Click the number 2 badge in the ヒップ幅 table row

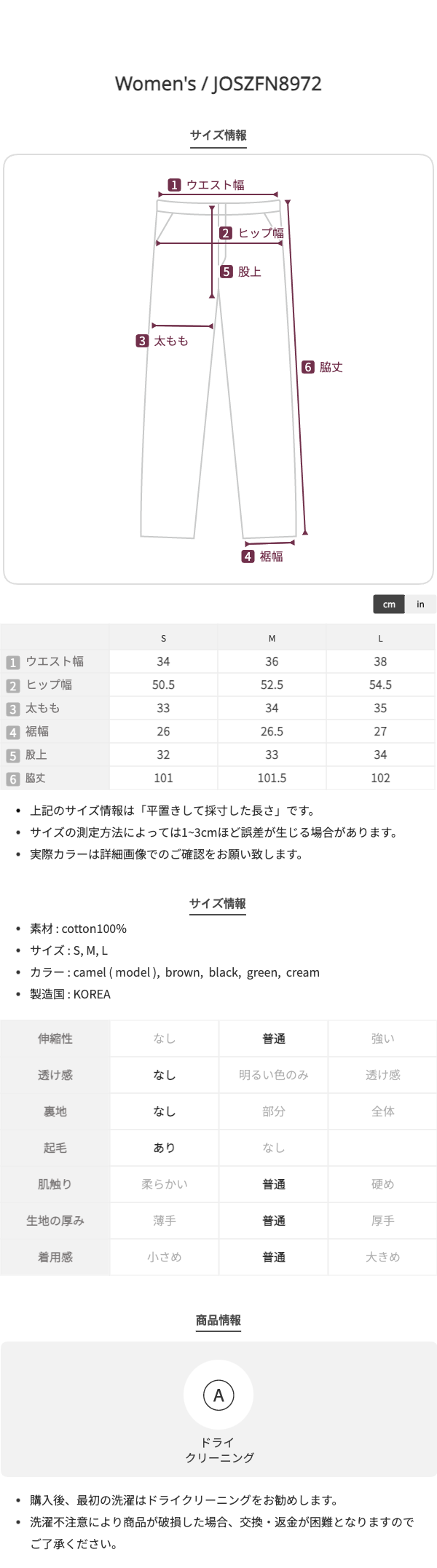[12, 686]
